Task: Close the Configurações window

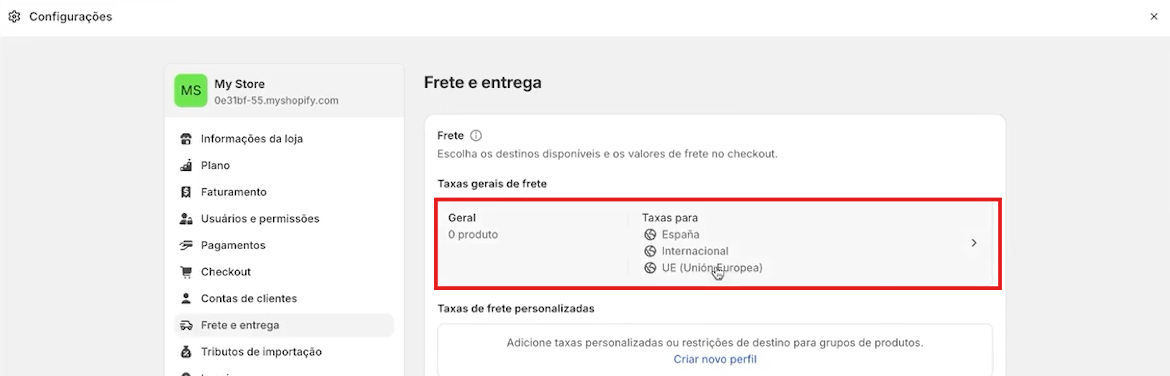Action: tap(1154, 16)
